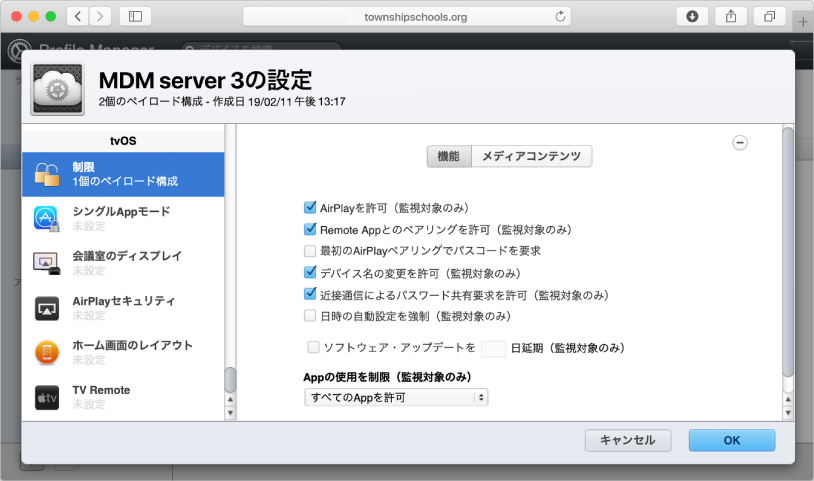This screenshot has width=814, height=481.
Task: Click the settings pane scrollbar down arrow
Action: point(788,414)
